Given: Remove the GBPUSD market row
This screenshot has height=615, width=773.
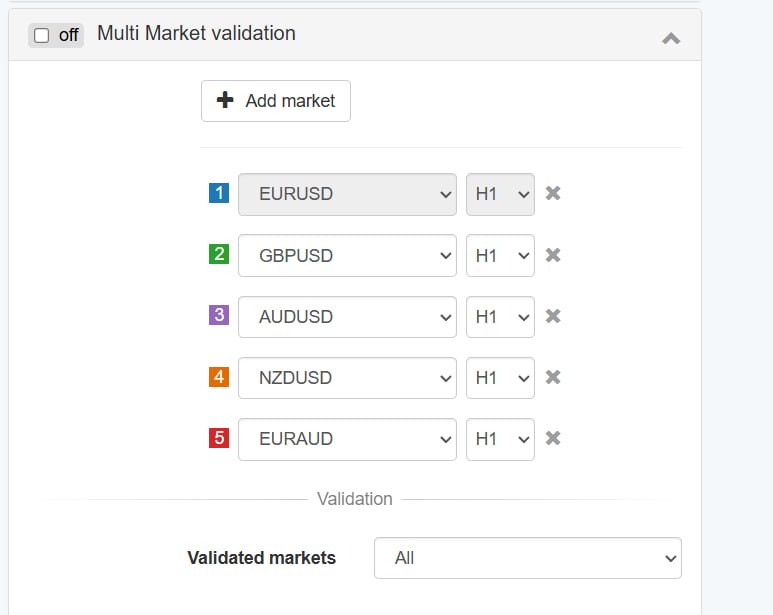Looking at the screenshot, I should (553, 255).
